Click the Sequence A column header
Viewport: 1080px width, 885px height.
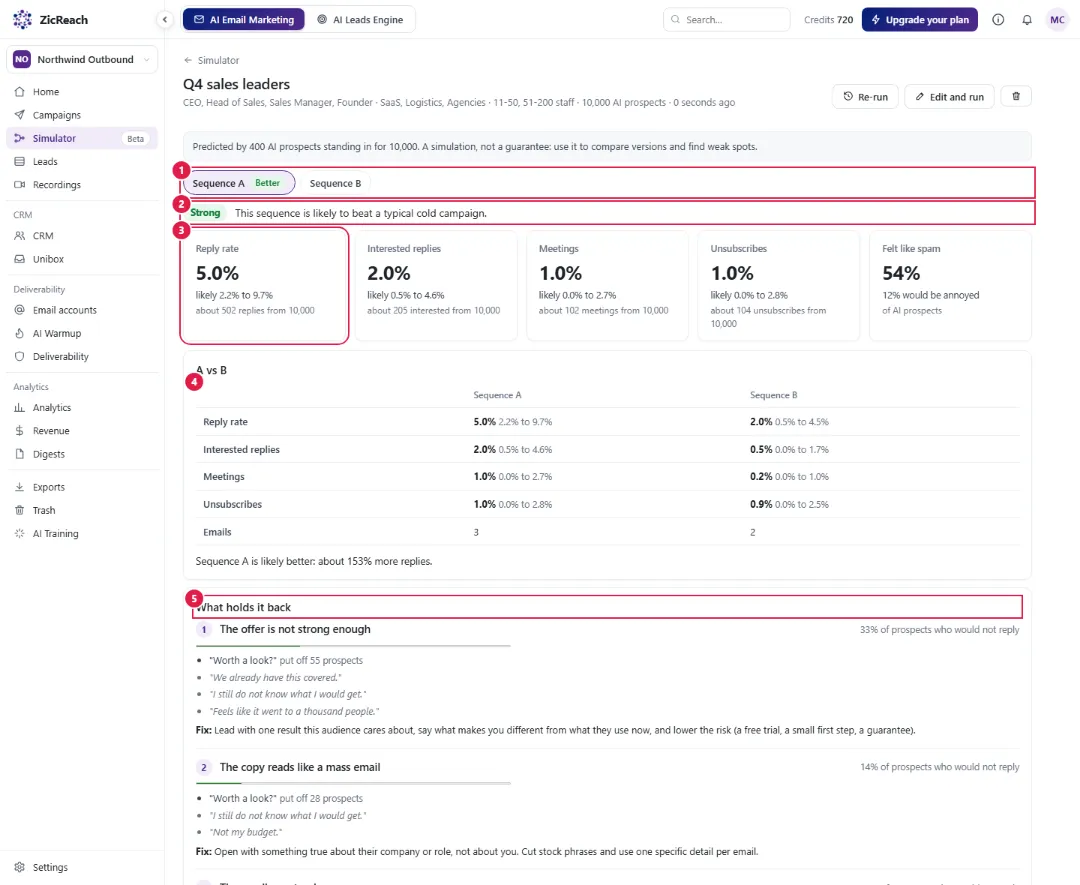[497, 395]
